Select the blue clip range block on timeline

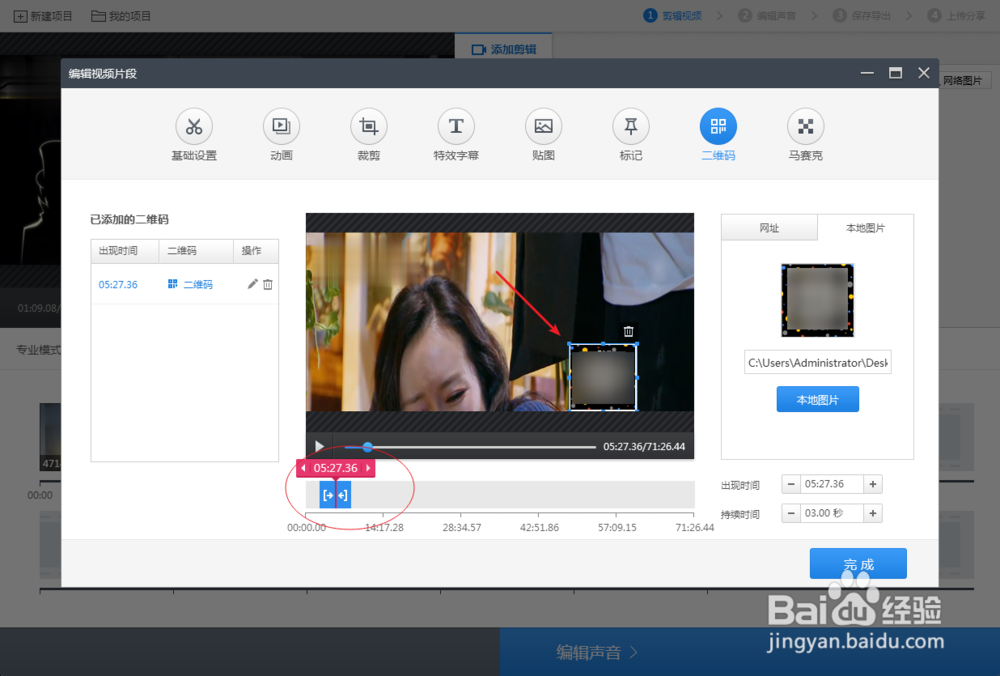pos(335,495)
